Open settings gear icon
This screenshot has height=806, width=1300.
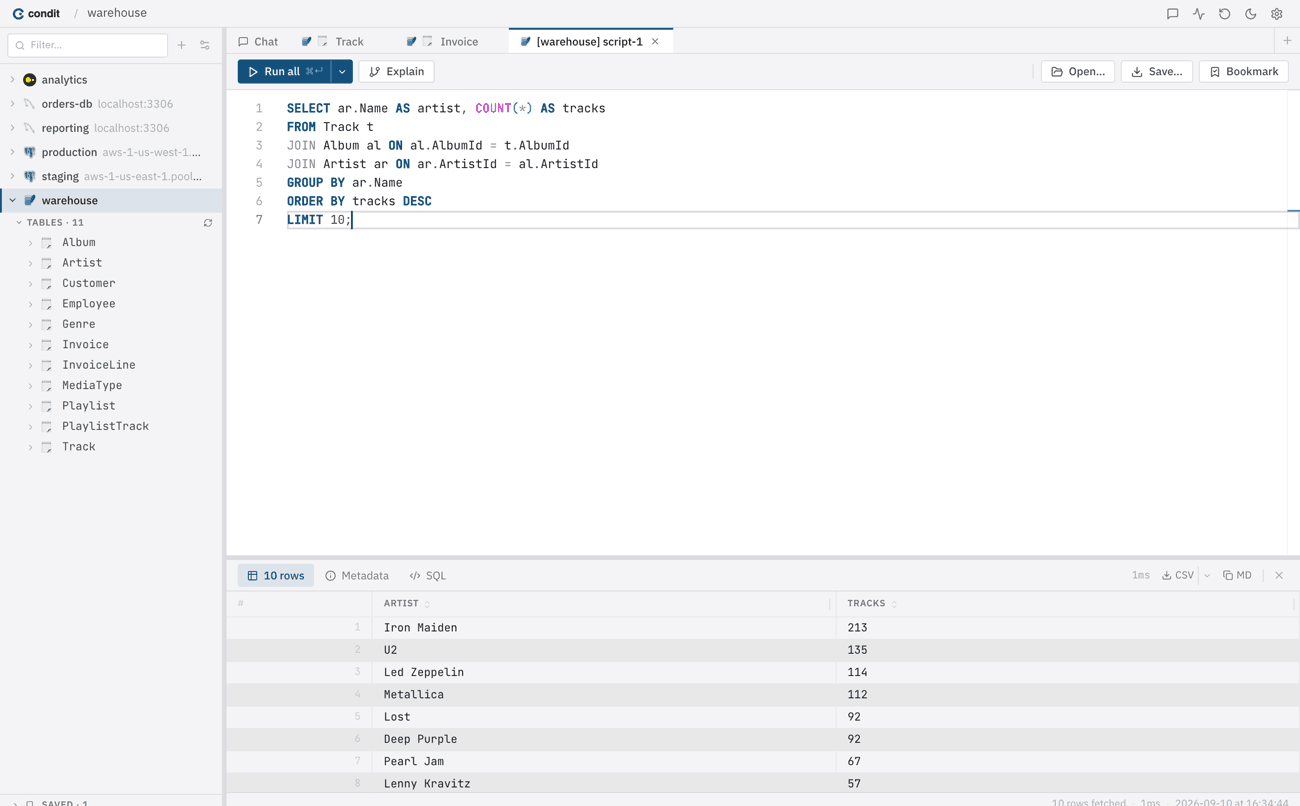click(1276, 14)
